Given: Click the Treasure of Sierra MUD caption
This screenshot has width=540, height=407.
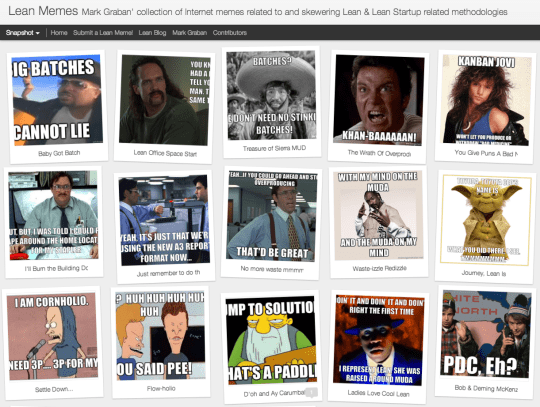Looking at the screenshot, I should (274, 148).
